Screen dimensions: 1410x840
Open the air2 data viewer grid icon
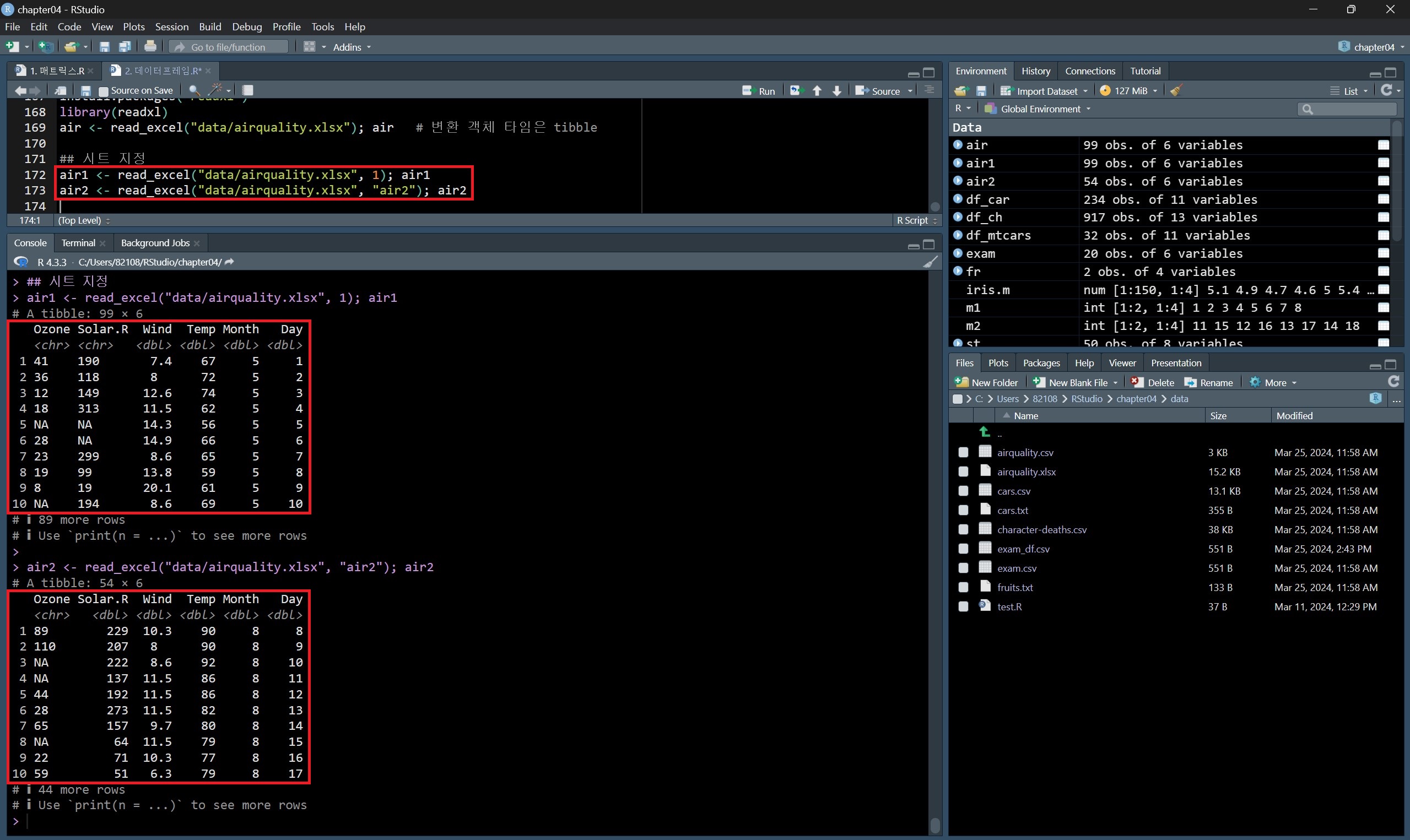[x=1384, y=181]
